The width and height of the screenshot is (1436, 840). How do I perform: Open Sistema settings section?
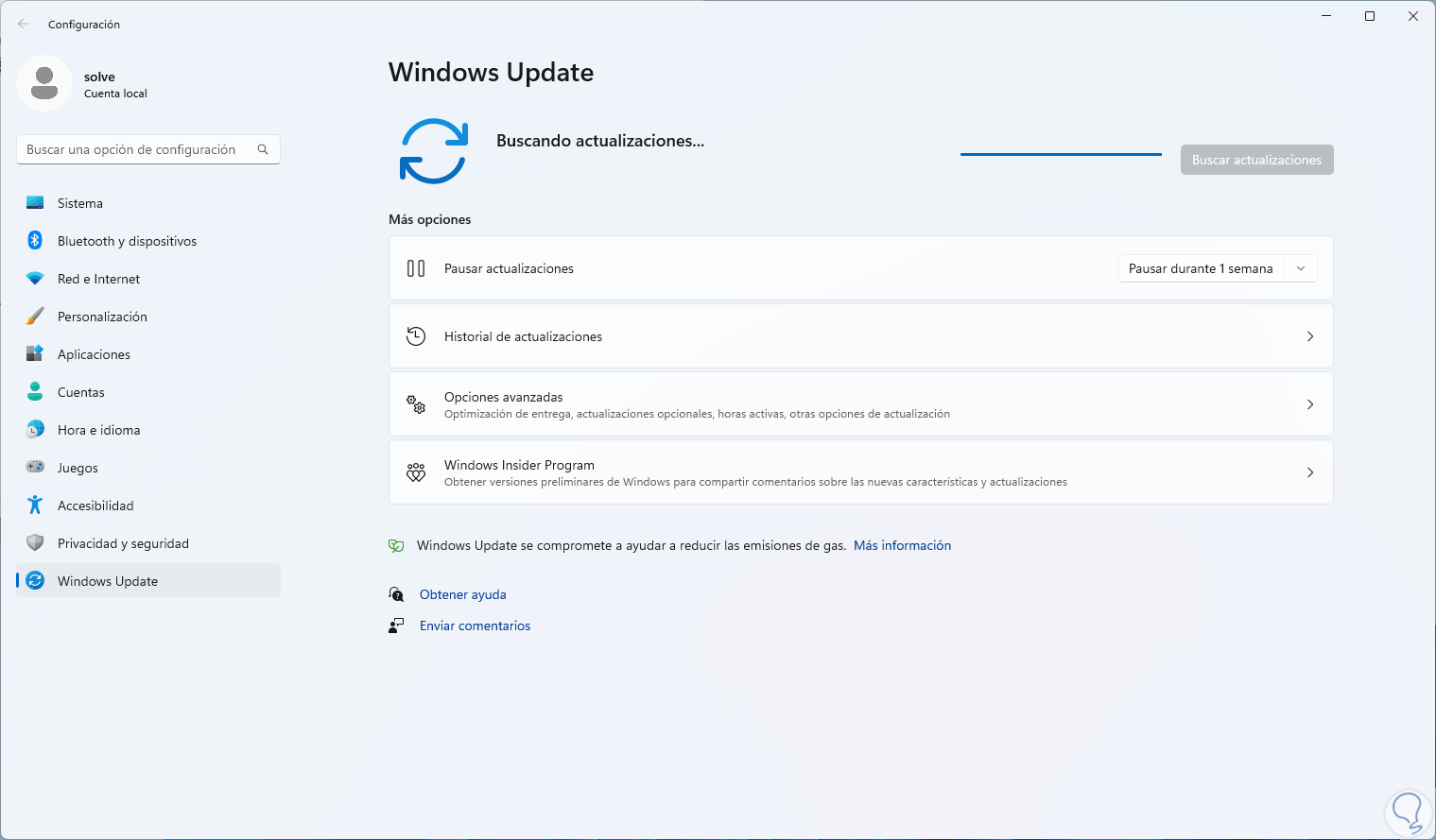pos(148,203)
